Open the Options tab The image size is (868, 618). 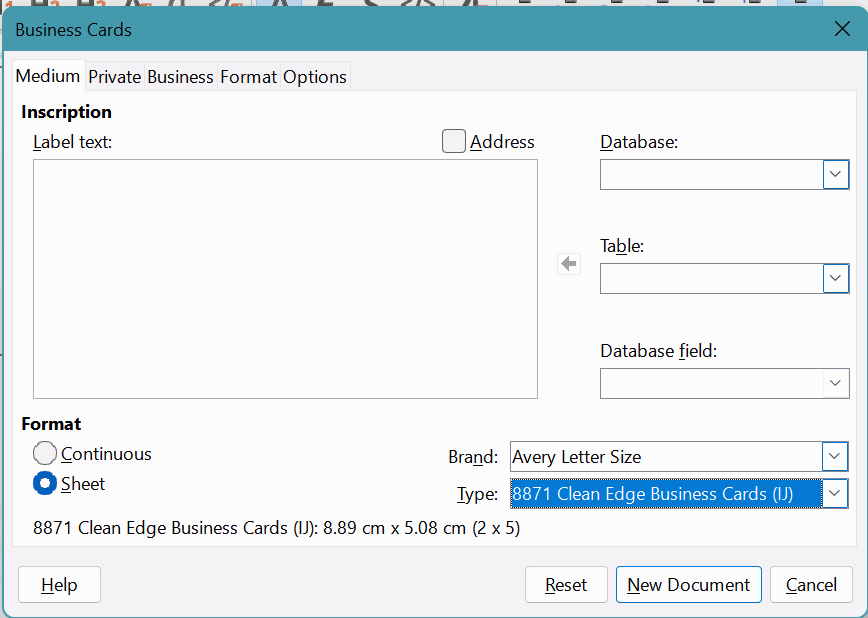tap(315, 77)
